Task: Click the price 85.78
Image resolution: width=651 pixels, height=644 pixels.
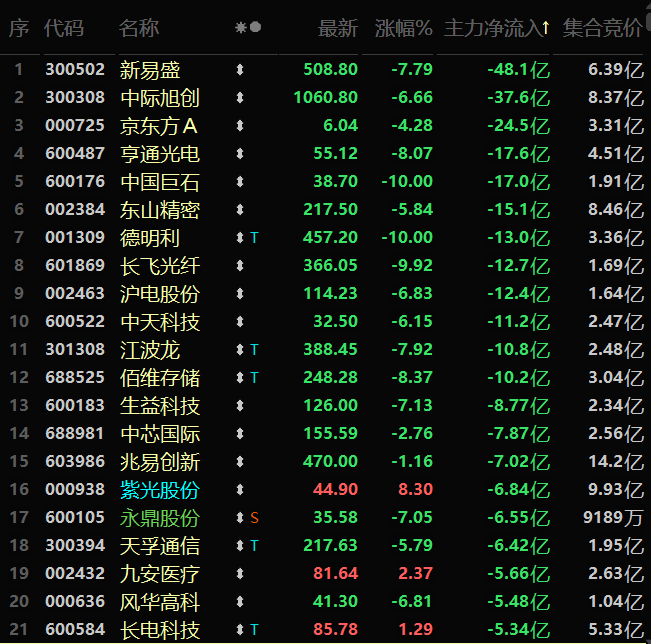Action: click(335, 629)
